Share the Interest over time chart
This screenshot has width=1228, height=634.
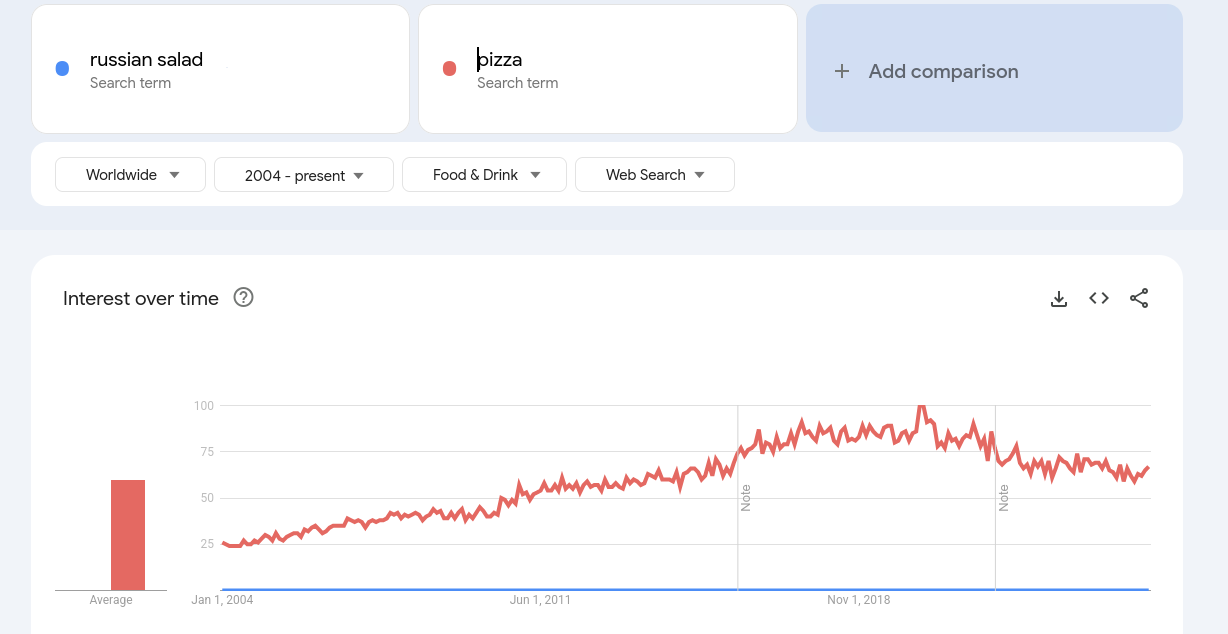tap(1139, 298)
